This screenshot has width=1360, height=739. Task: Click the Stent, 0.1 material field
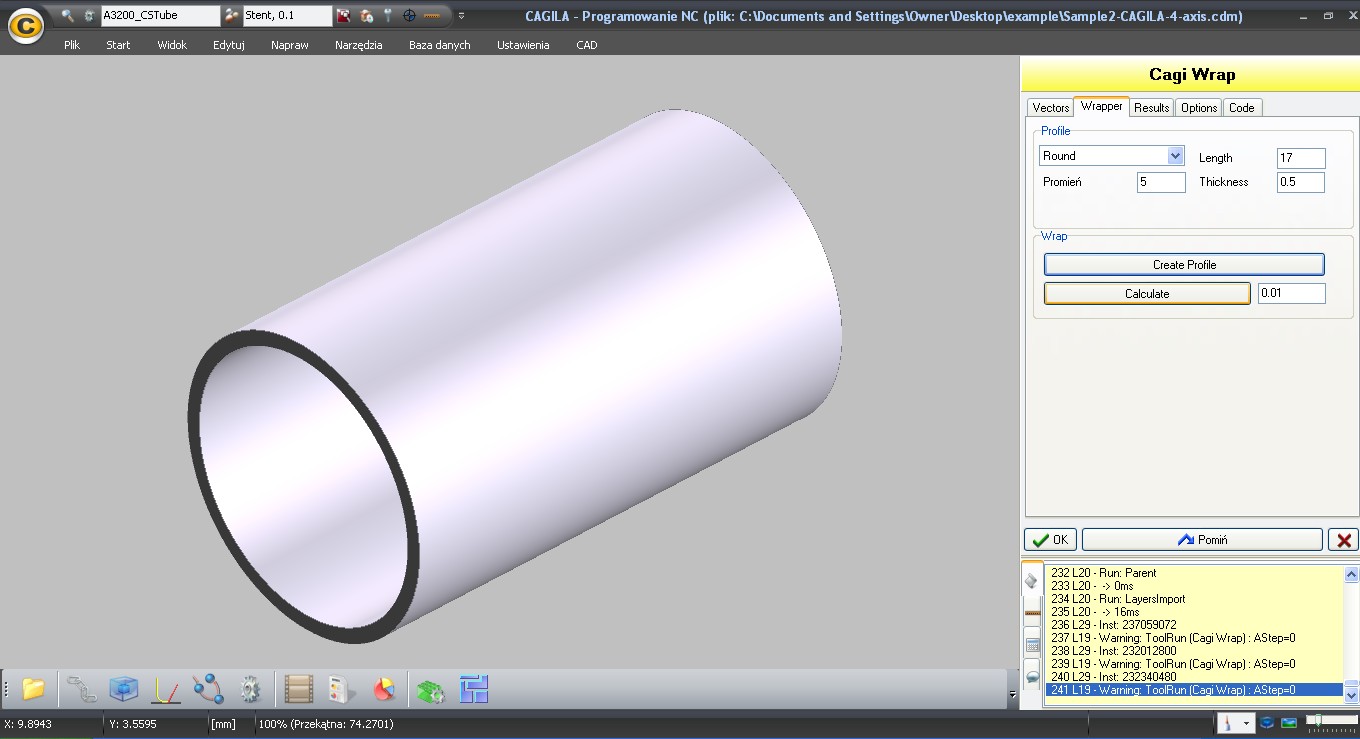pos(288,15)
